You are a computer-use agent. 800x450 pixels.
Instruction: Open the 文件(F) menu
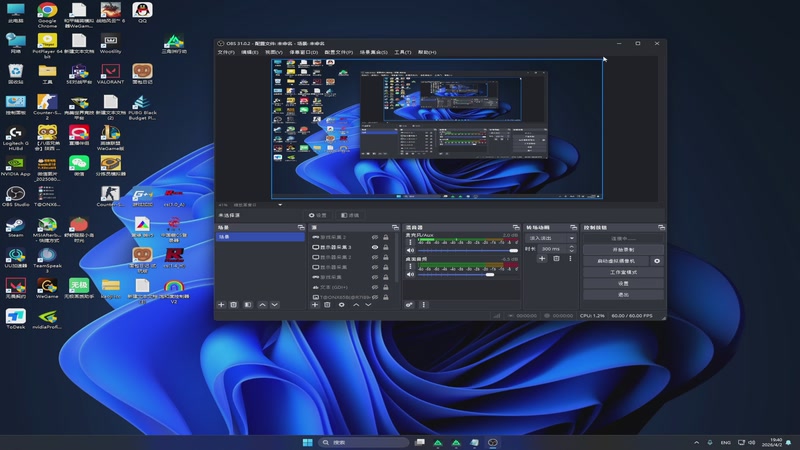tap(226, 52)
